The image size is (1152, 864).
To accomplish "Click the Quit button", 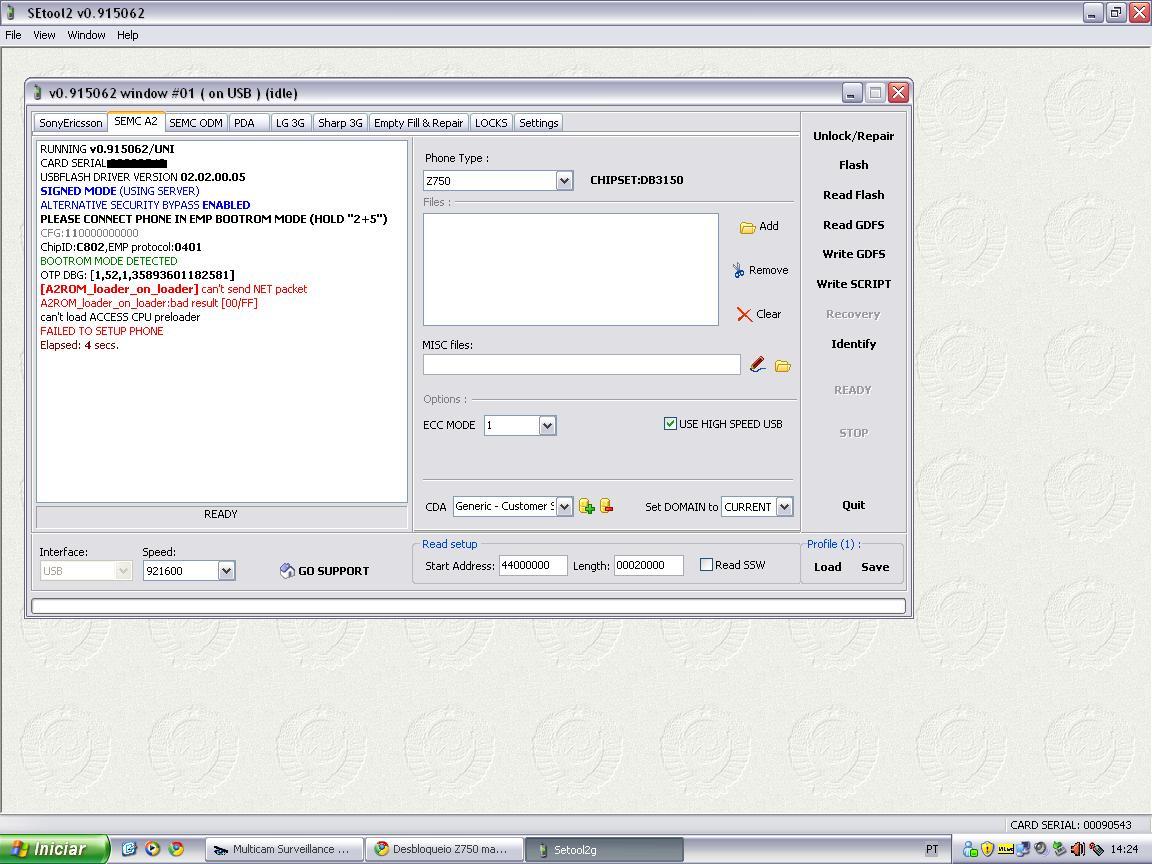I will (x=853, y=505).
